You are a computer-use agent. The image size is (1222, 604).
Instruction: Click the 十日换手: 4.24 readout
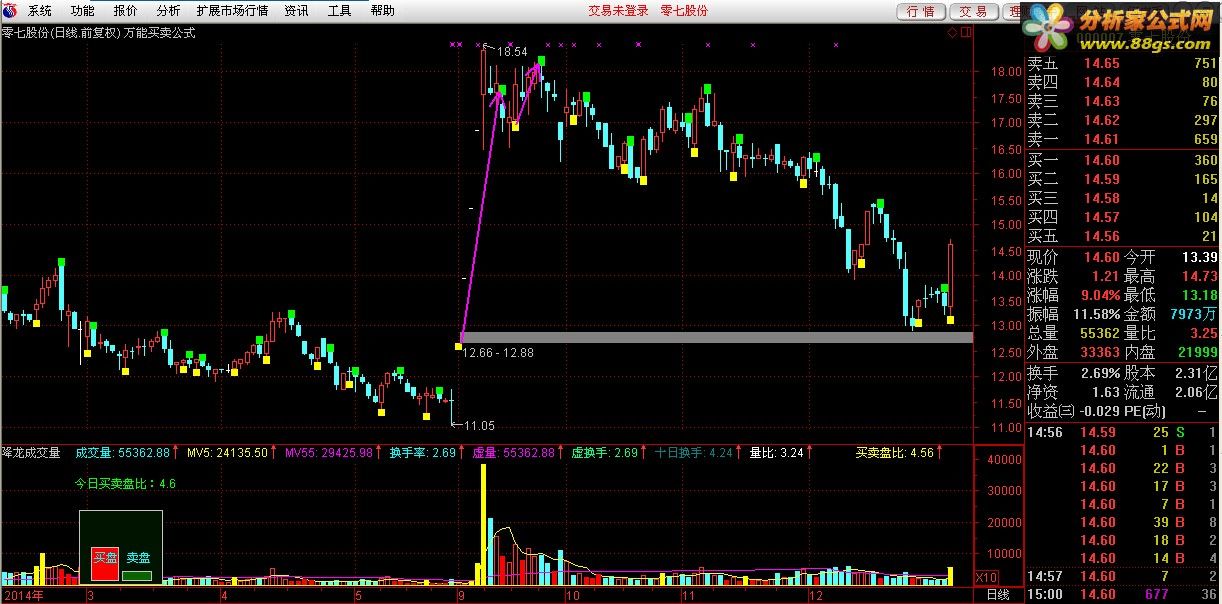pyautogui.click(x=694, y=453)
